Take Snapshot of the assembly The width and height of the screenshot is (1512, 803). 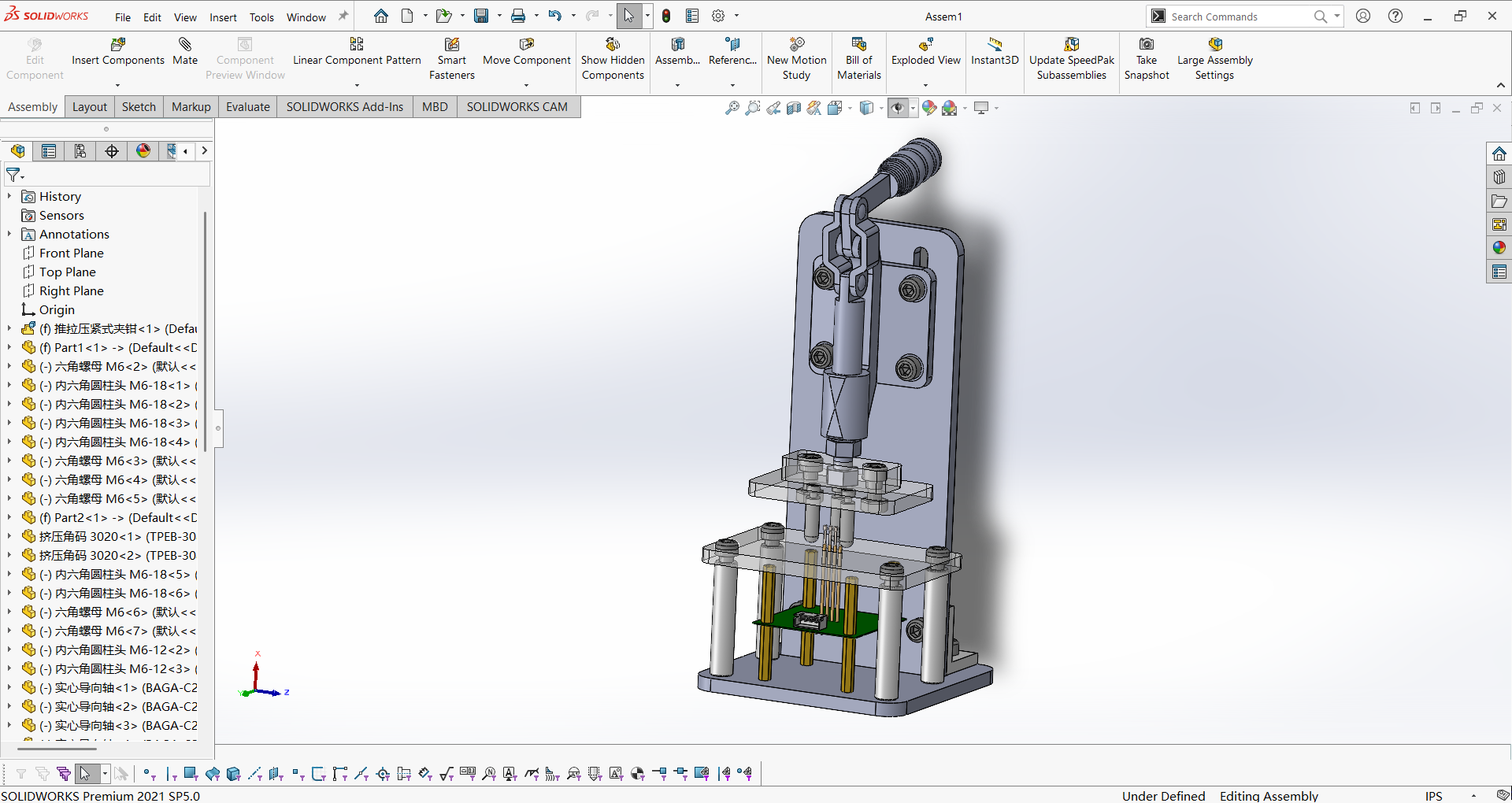(1147, 59)
